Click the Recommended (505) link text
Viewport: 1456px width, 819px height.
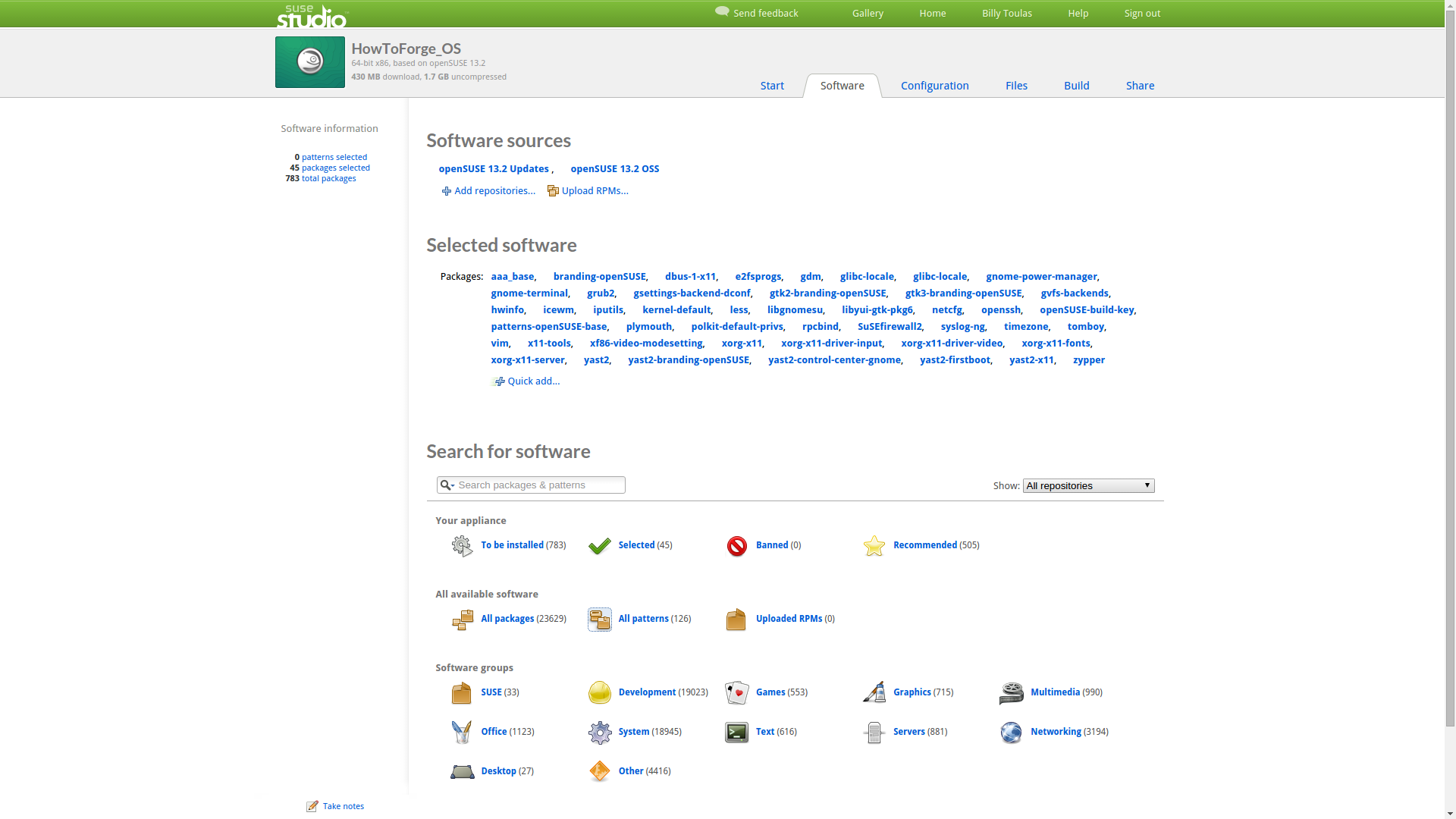[937, 545]
